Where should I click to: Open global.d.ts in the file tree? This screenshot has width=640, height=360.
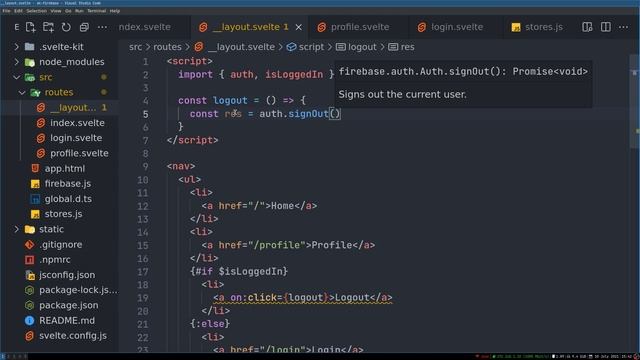coord(59,199)
